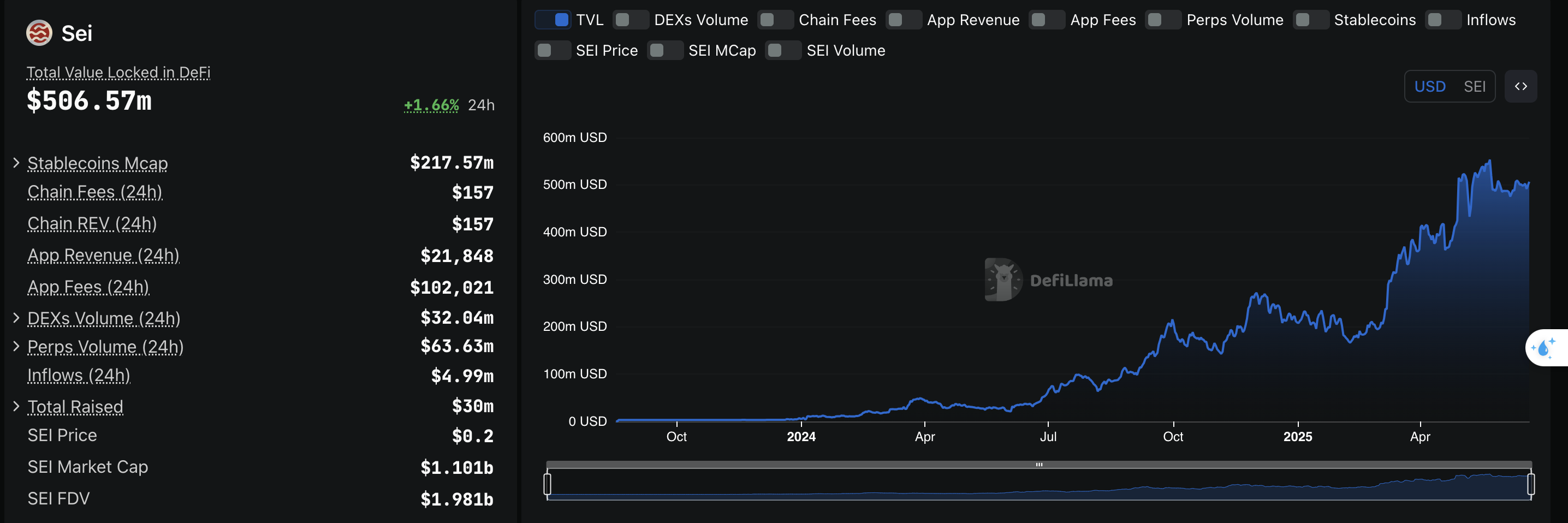
Task: Click the Total Value Locked in DeFi label
Action: pyautogui.click(x=118, y=73)
